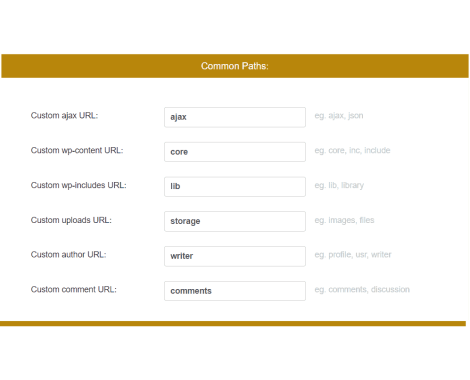This screenshot has width=470, height=380.
Task: Click the "Custom wp-content URL:" label
Action: coord(77,150)
